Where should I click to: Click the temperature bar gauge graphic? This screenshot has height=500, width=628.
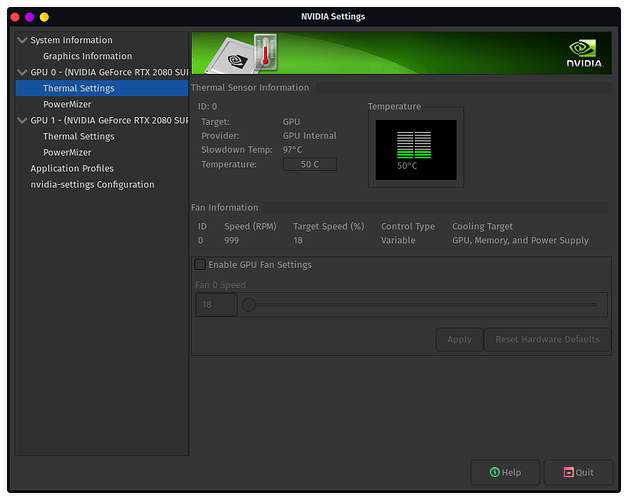coord(414,145)
